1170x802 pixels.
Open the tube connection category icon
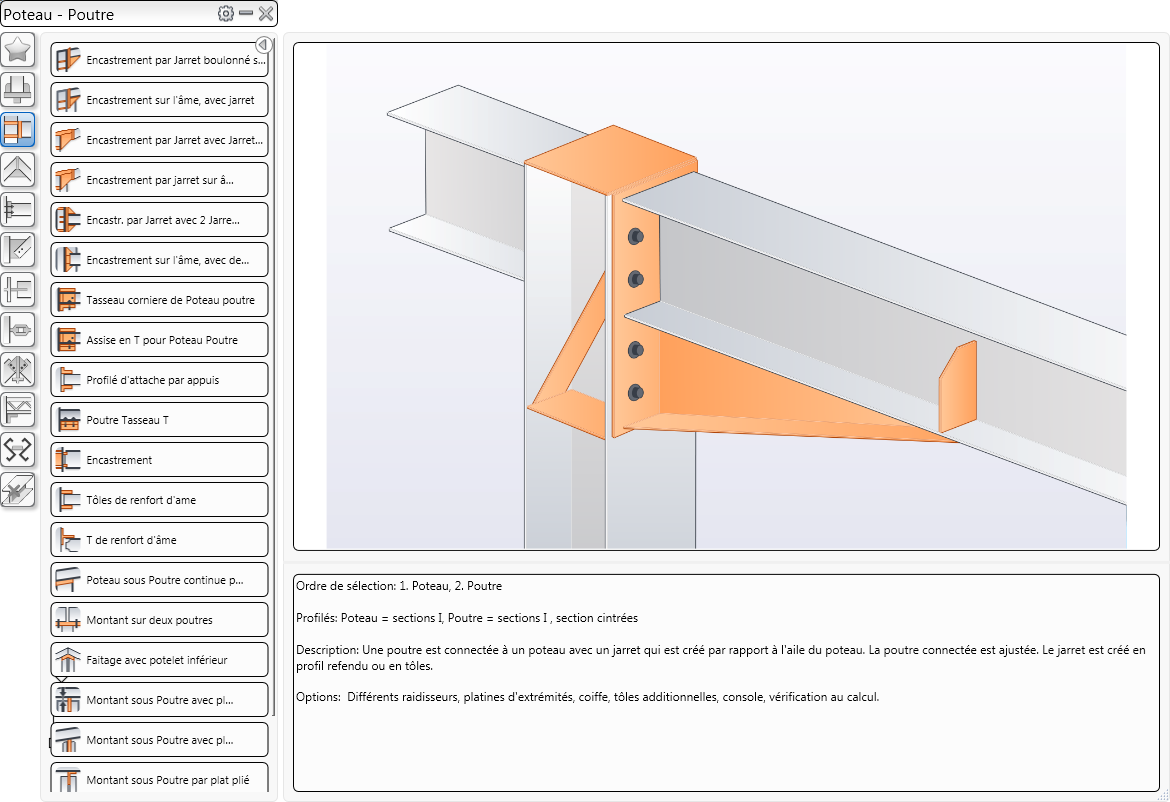pos(18,330)
